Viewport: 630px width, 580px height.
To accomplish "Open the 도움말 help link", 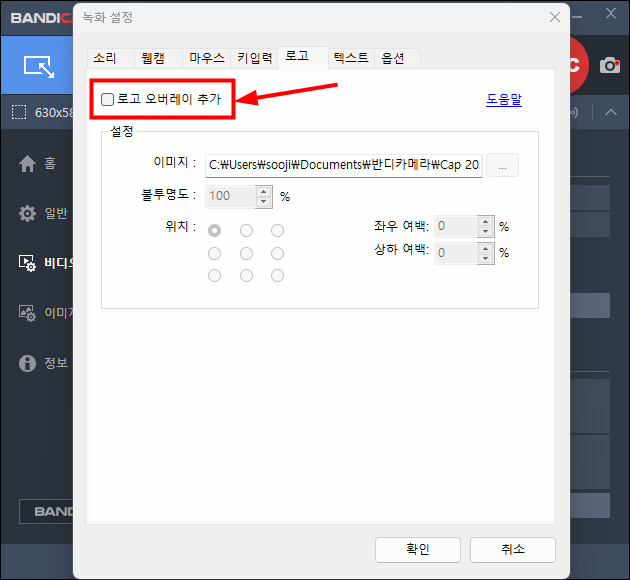I will (x=504, y=100).
